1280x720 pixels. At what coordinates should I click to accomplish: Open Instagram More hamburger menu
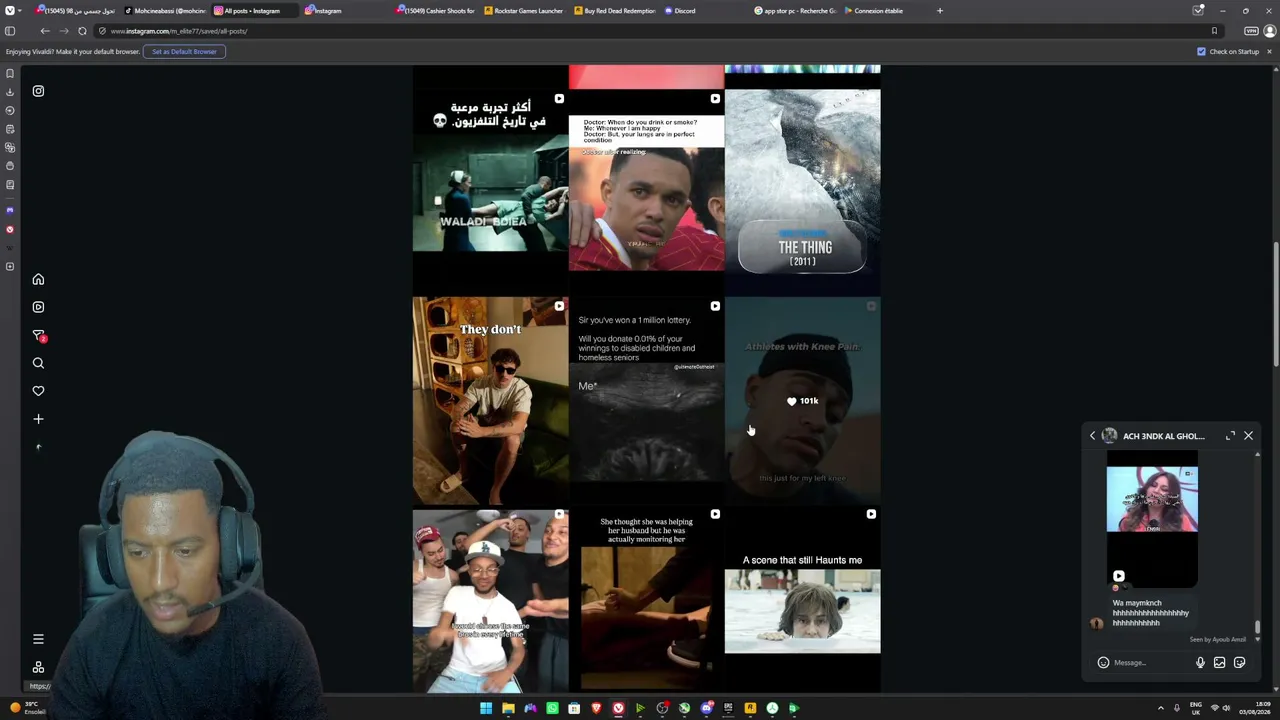[38, 639]
